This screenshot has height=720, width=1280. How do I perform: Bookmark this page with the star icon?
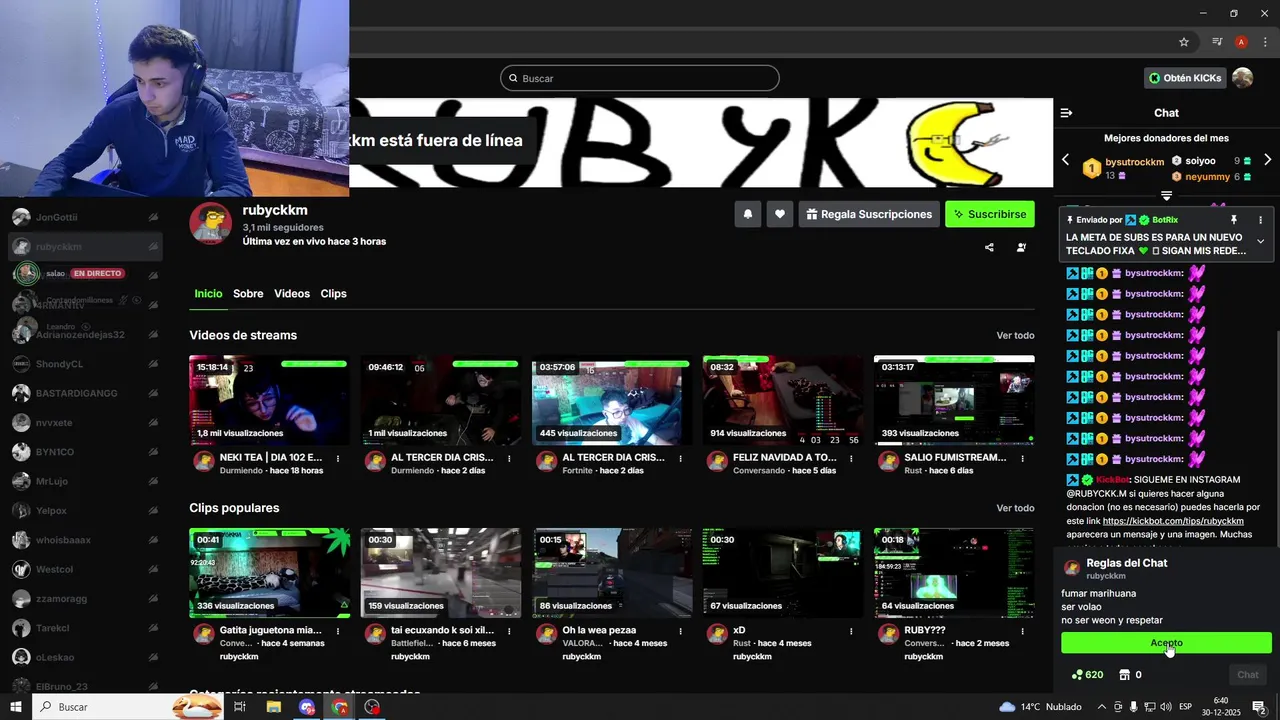1184,42
